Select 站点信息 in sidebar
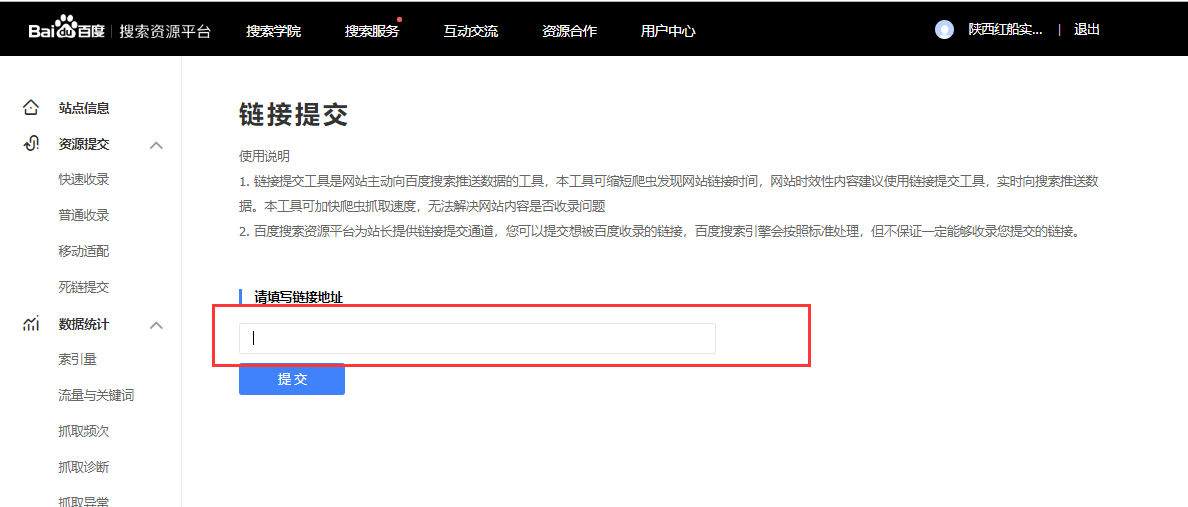 [x=84, y=108]
